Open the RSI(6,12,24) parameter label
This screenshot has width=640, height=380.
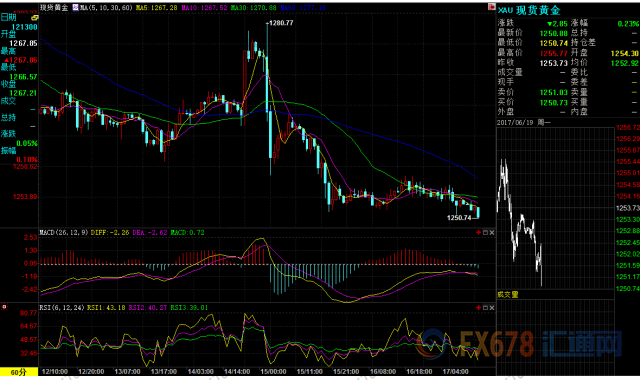(x=62, y=307)
